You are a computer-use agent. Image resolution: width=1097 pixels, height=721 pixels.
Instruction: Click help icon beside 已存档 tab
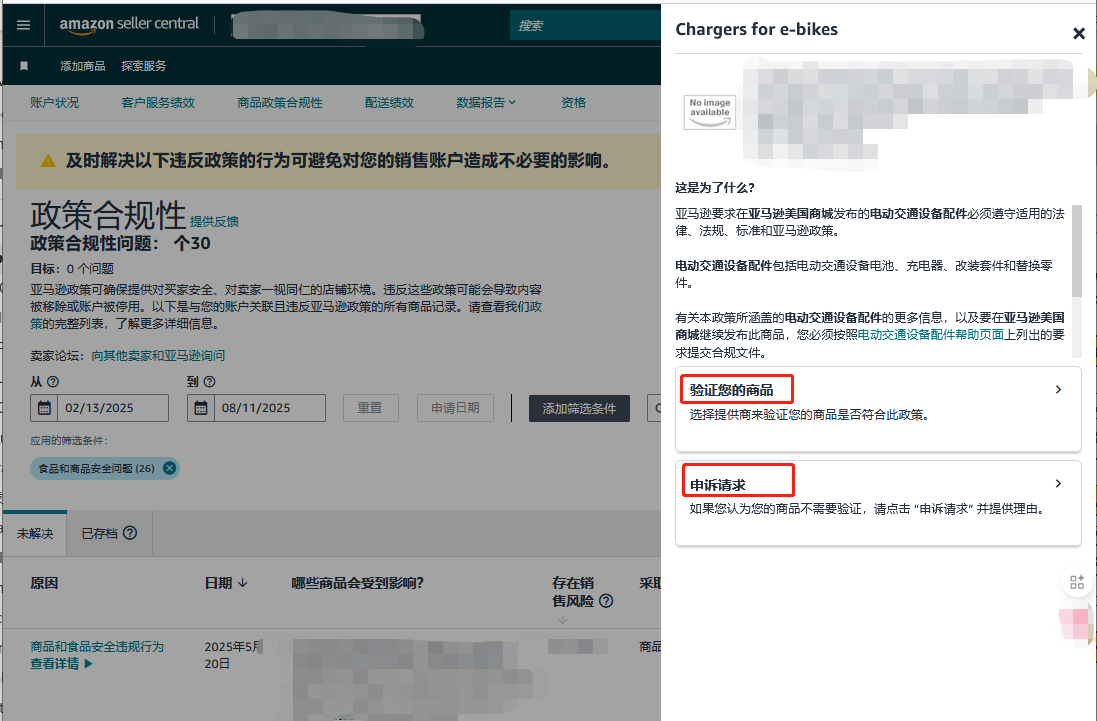coord(130,533)
